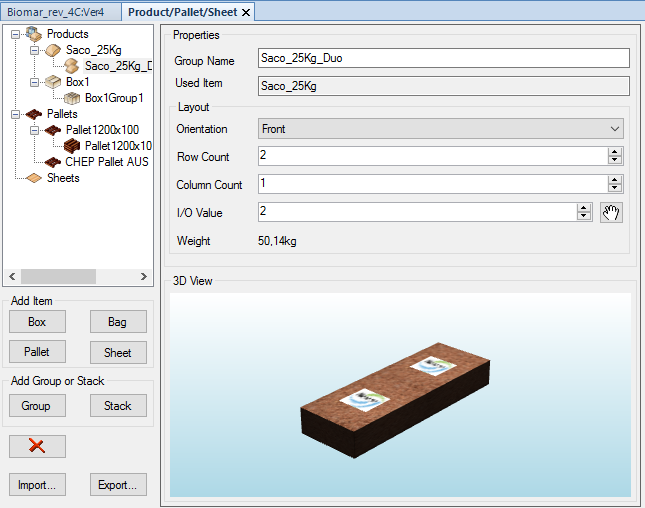Click the Box1 box icon
The width and height of the screenshot is (645, 508).
click(x=53, y=82)
